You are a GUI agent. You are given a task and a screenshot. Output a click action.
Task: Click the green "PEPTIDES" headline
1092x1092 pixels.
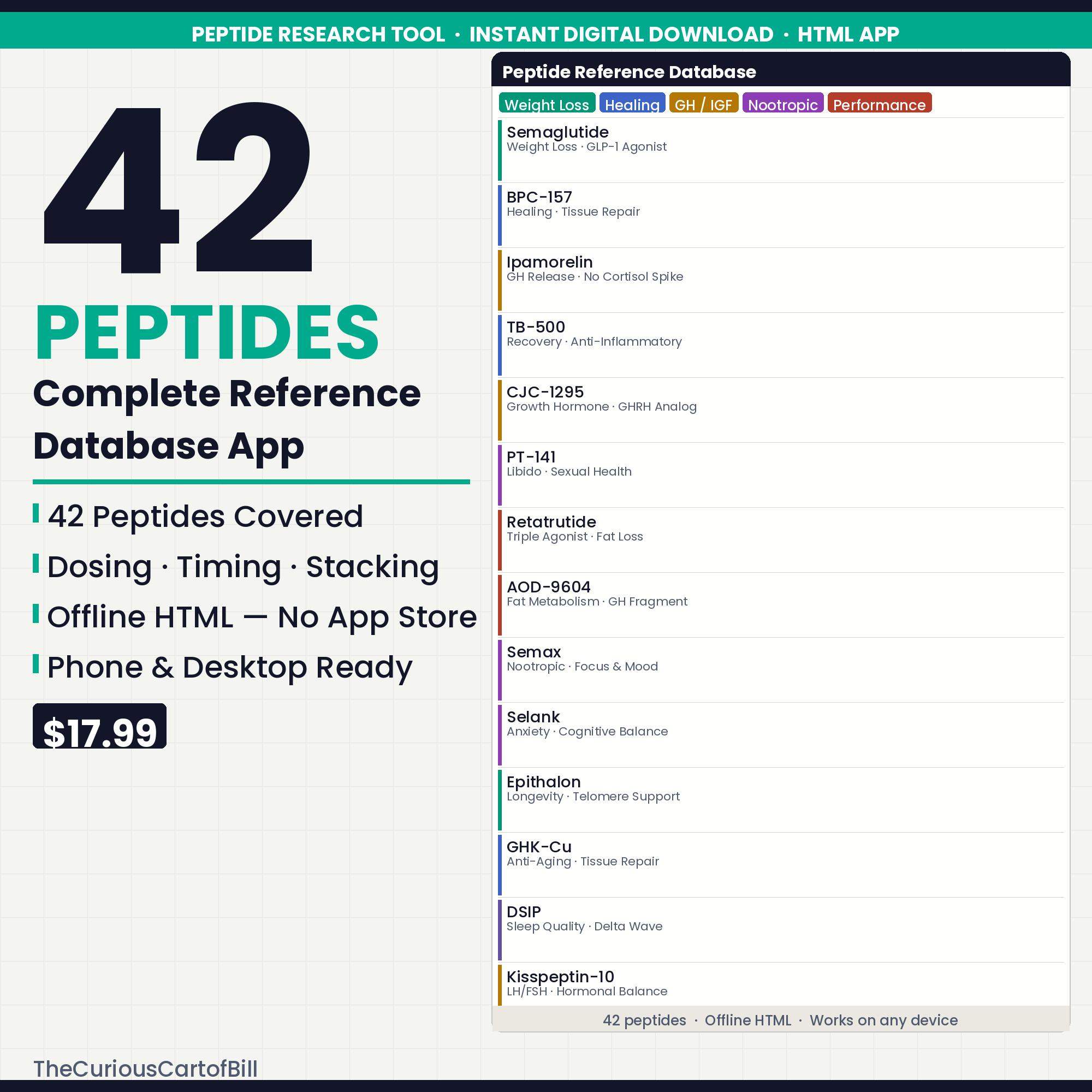tap(207, 331)
